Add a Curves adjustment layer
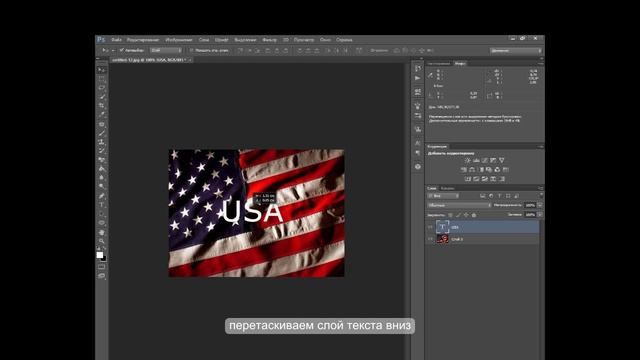Screen dimensions: 640x360 coord(484,160)
